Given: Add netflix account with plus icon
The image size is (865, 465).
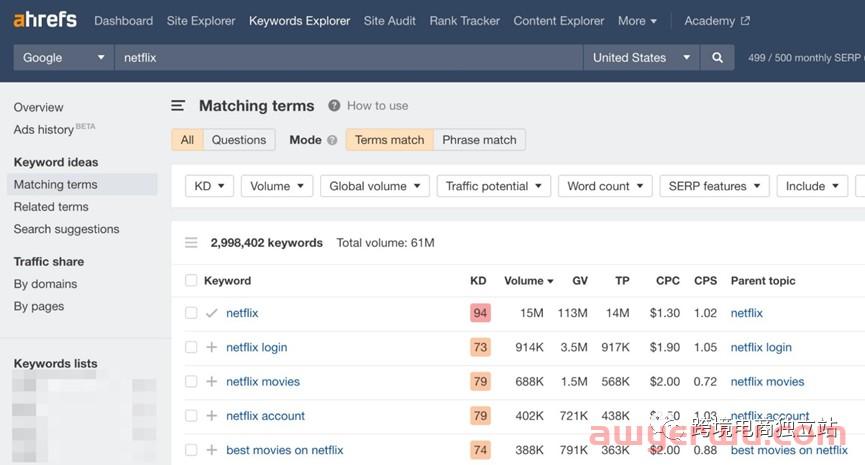Looking at the screenshot, I should (211, 416).
